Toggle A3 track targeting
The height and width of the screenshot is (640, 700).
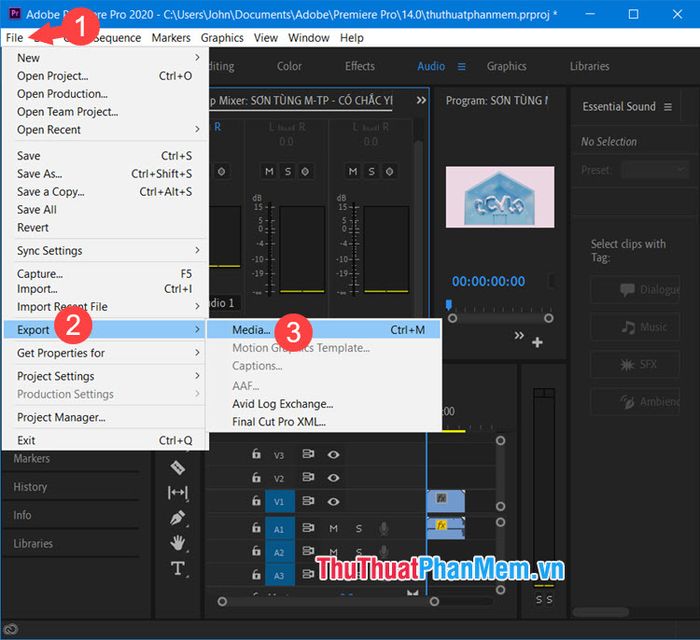pos(279,575)
